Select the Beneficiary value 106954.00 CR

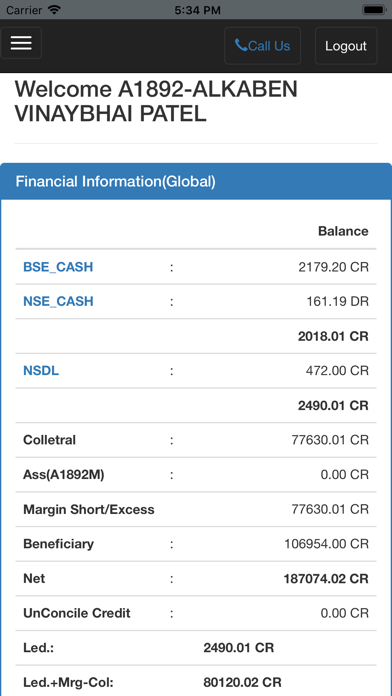pos(326,544)
